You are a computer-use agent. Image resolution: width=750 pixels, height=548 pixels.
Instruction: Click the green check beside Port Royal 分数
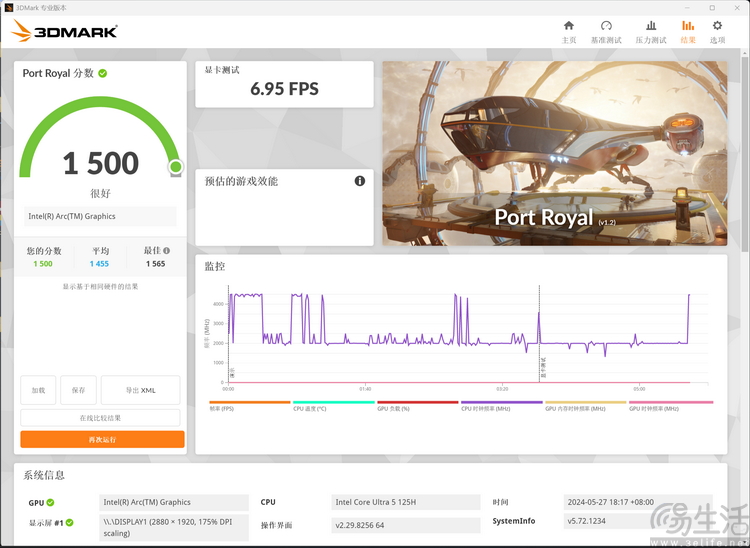click(102, 73)
